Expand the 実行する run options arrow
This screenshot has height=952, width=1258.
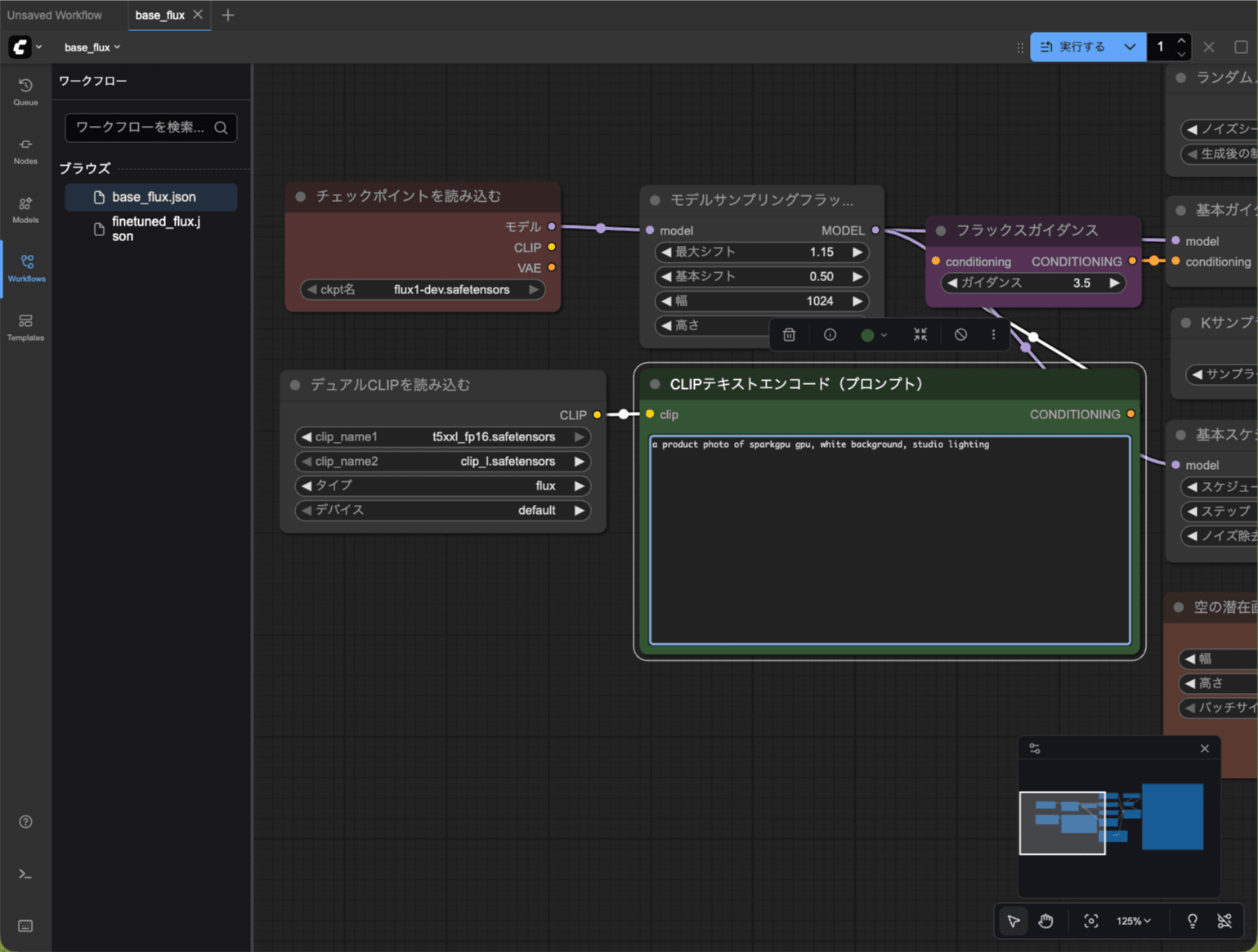click(x=1130, y=47)
